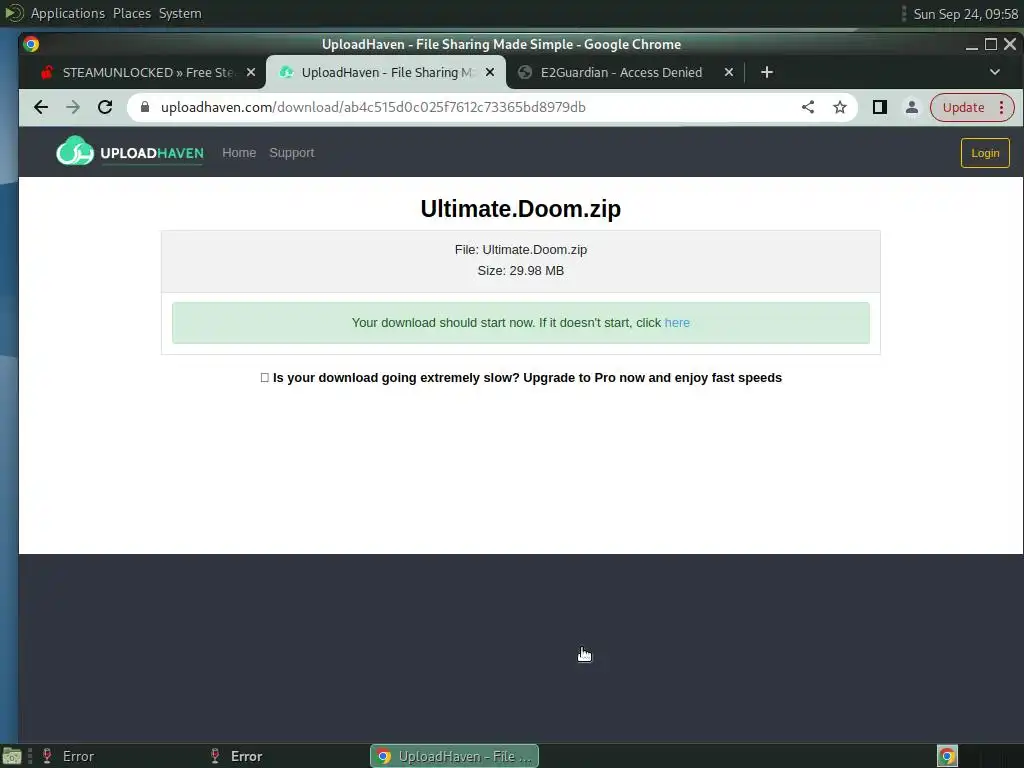Screen dimensions: 1024x768
Task: Share this page using the share icon
Action: (x=808, y=107)
